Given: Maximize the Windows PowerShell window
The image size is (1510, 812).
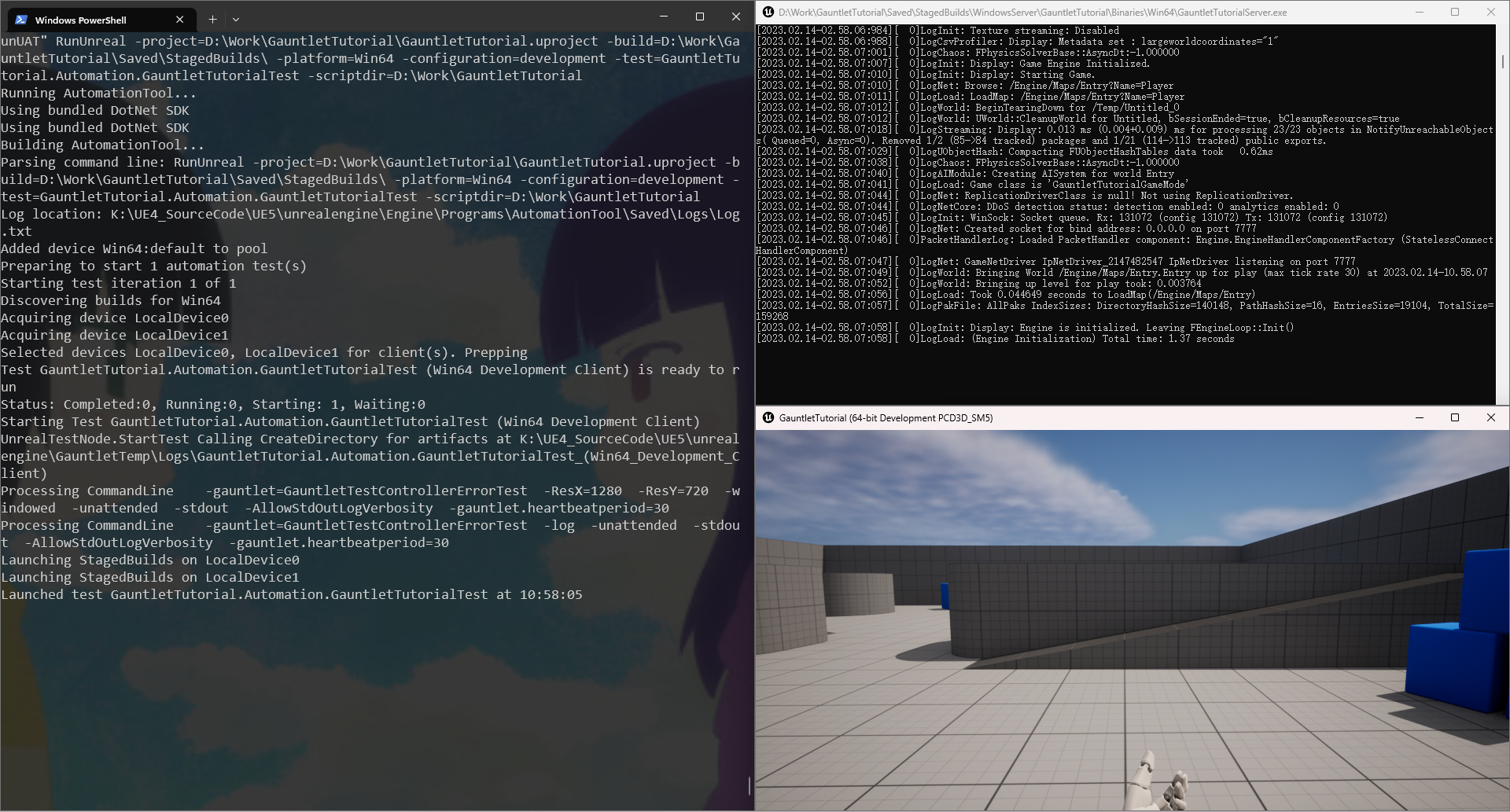Looking at the screenshot, I should [x=700, y=17].
